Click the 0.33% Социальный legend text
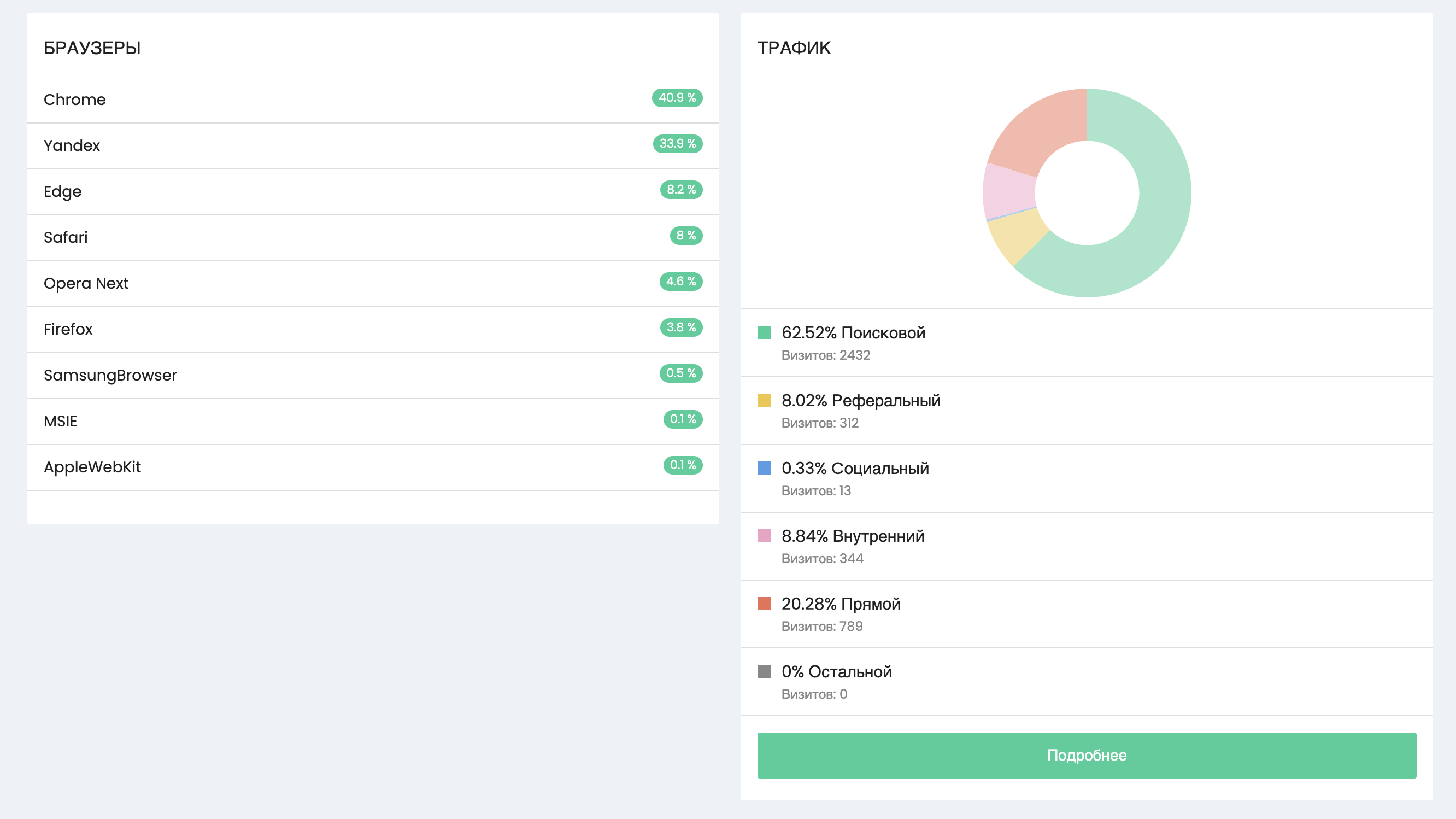This screenshot has height=819, width=1456. 855,469
